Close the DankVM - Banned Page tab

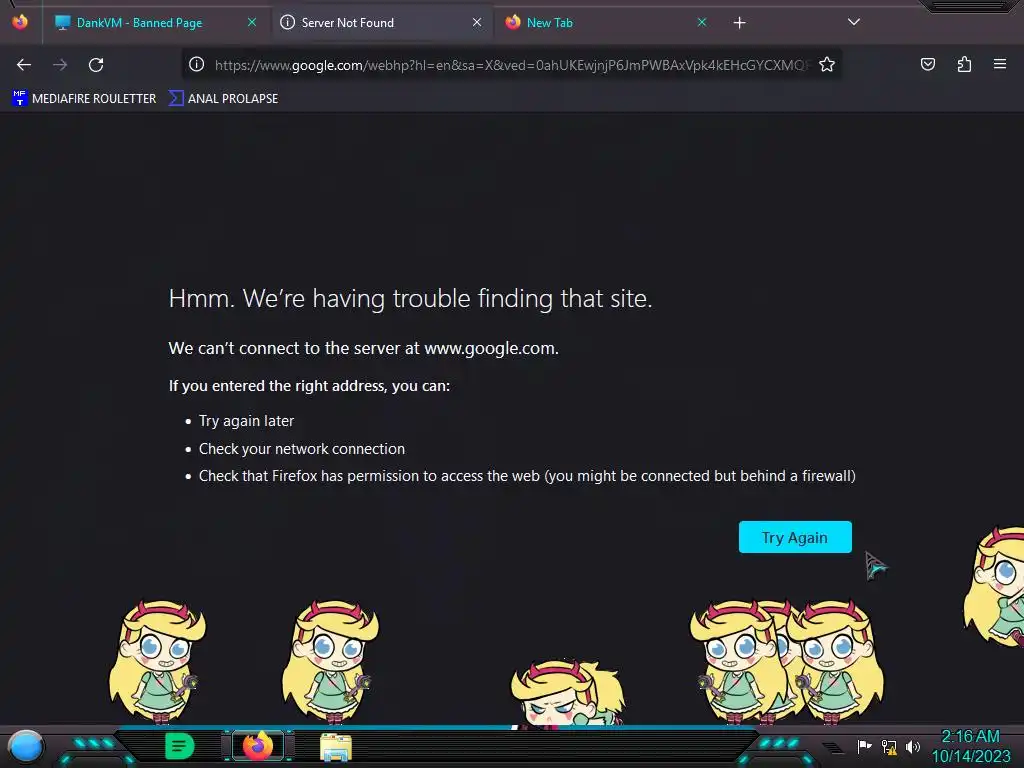click(251, 22)
